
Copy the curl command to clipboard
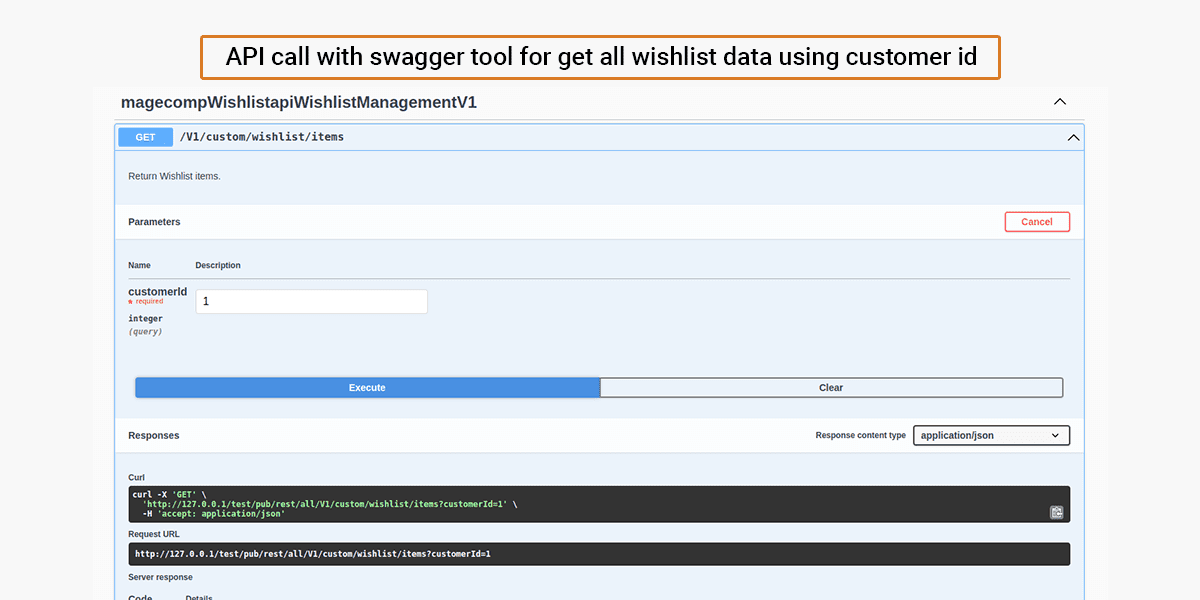click(1056, 513)
